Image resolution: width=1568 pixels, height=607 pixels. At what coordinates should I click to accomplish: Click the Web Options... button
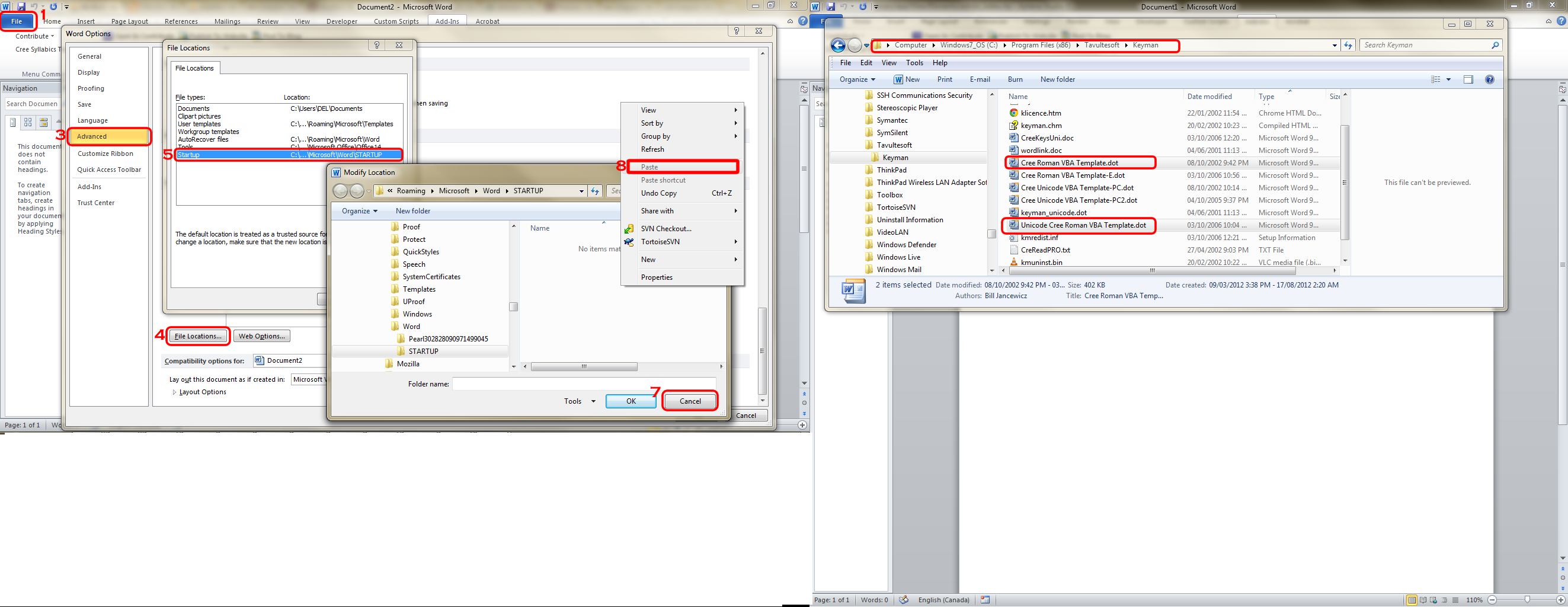point(262,336)
